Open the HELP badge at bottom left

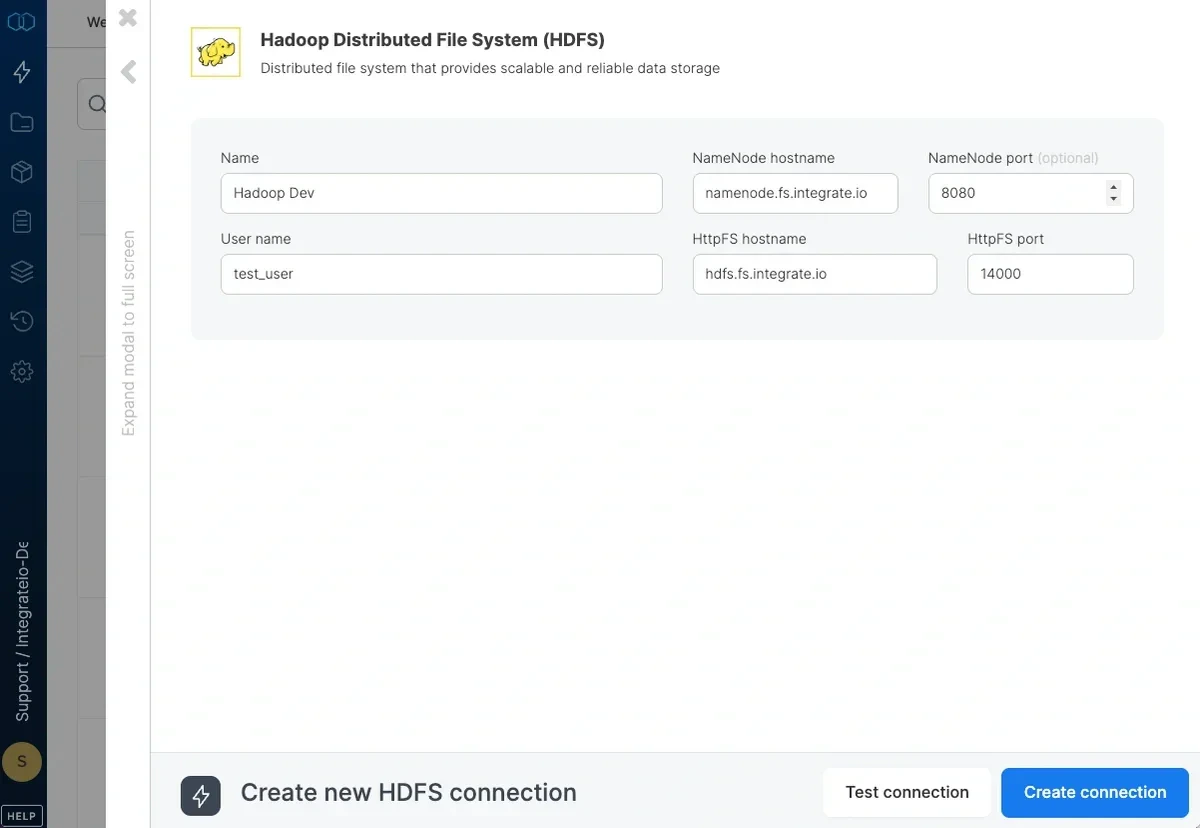point(22,815)
